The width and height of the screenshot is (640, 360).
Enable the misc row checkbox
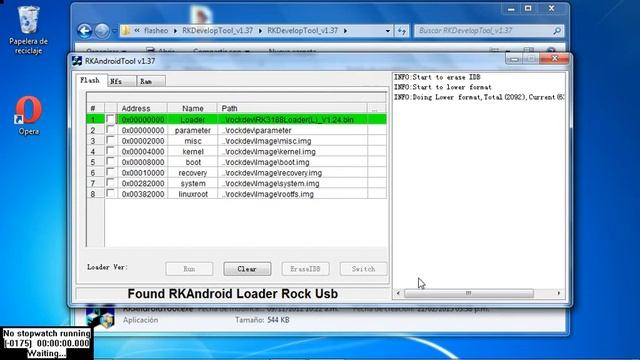(110, 140)
